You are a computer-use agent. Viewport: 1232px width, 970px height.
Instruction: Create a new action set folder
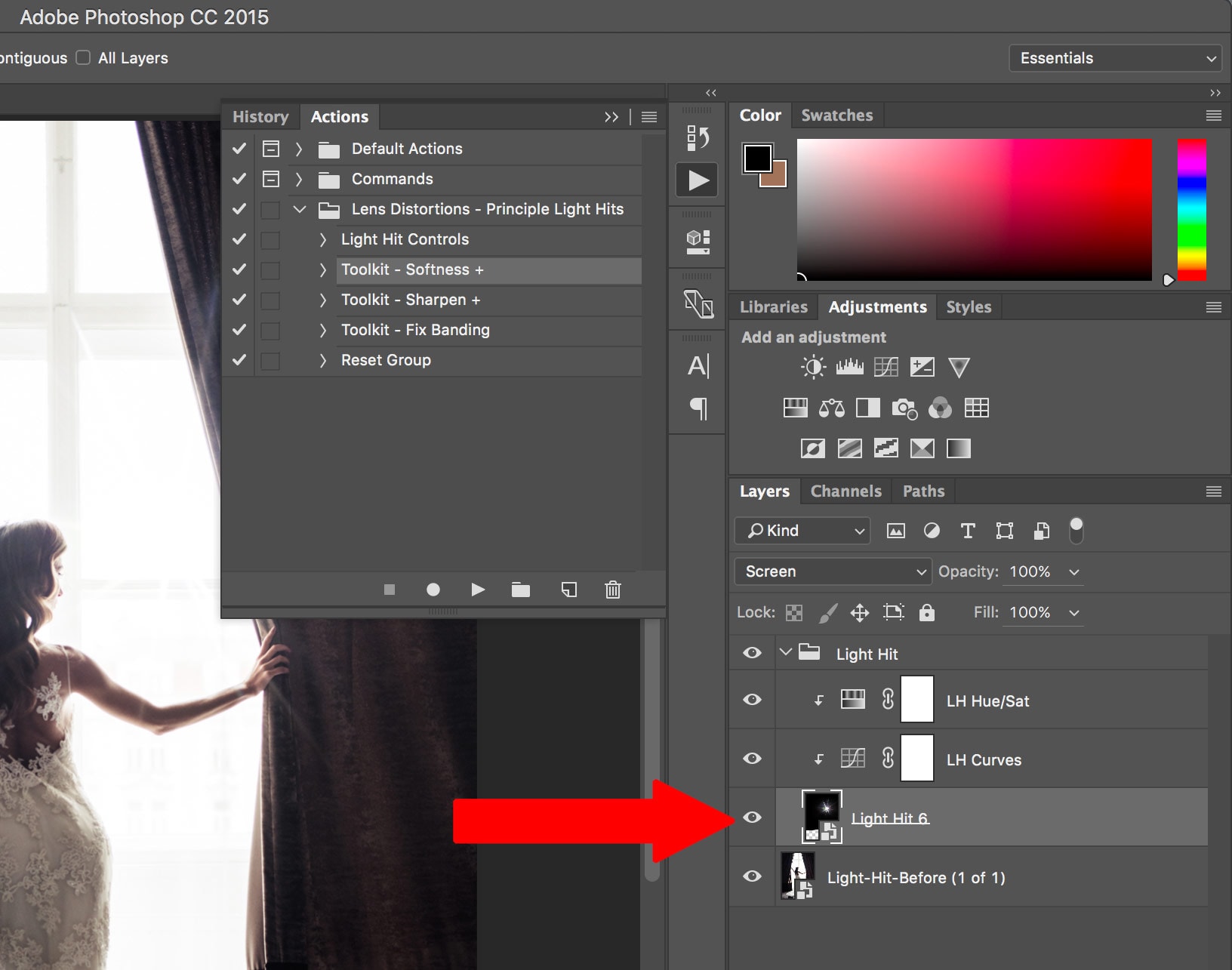(x=521, y=590)
